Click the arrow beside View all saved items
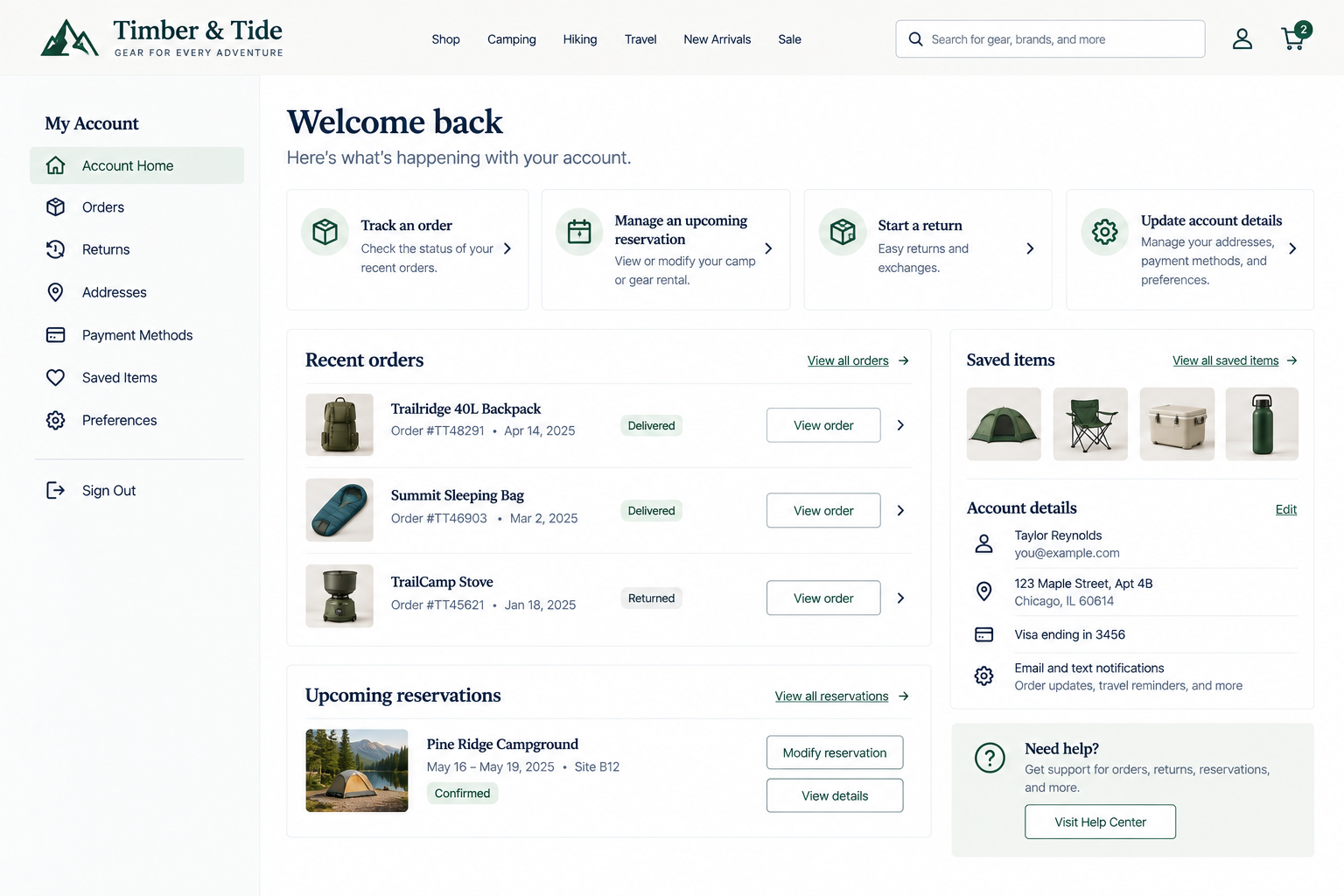Screen dimensions: 1344x896 (x=1292, y=360)
